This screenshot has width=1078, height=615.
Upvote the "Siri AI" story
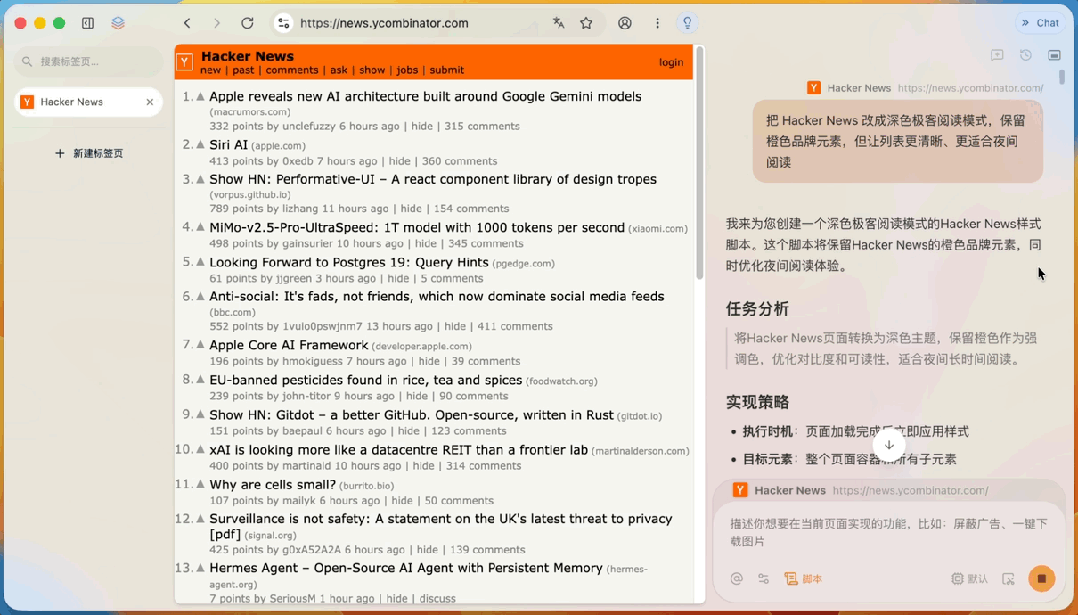[200, 145]
